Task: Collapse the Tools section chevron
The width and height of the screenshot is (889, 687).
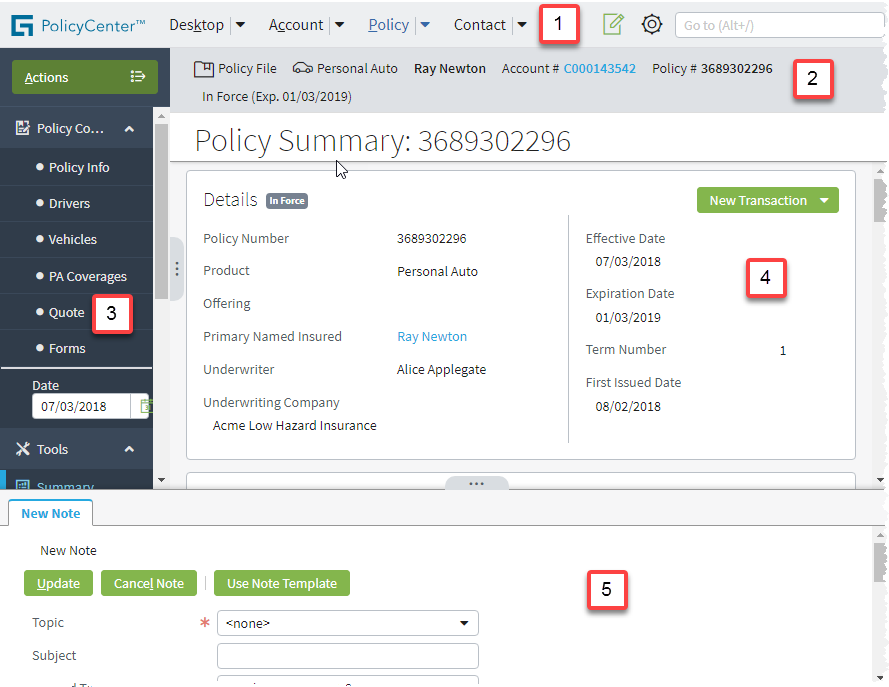Action: (x=129, y=449)
